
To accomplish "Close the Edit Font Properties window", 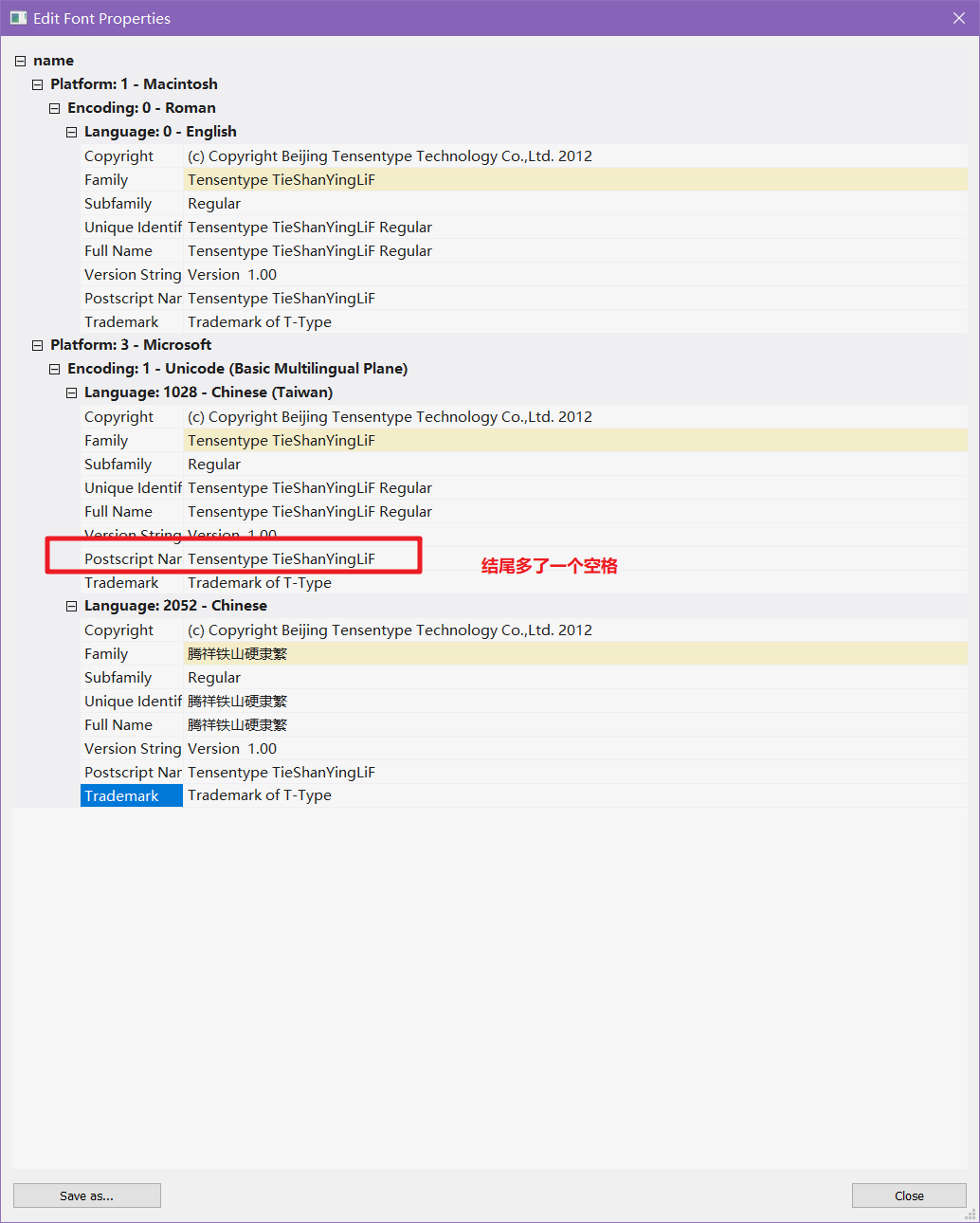I will (x=959, y=18).
